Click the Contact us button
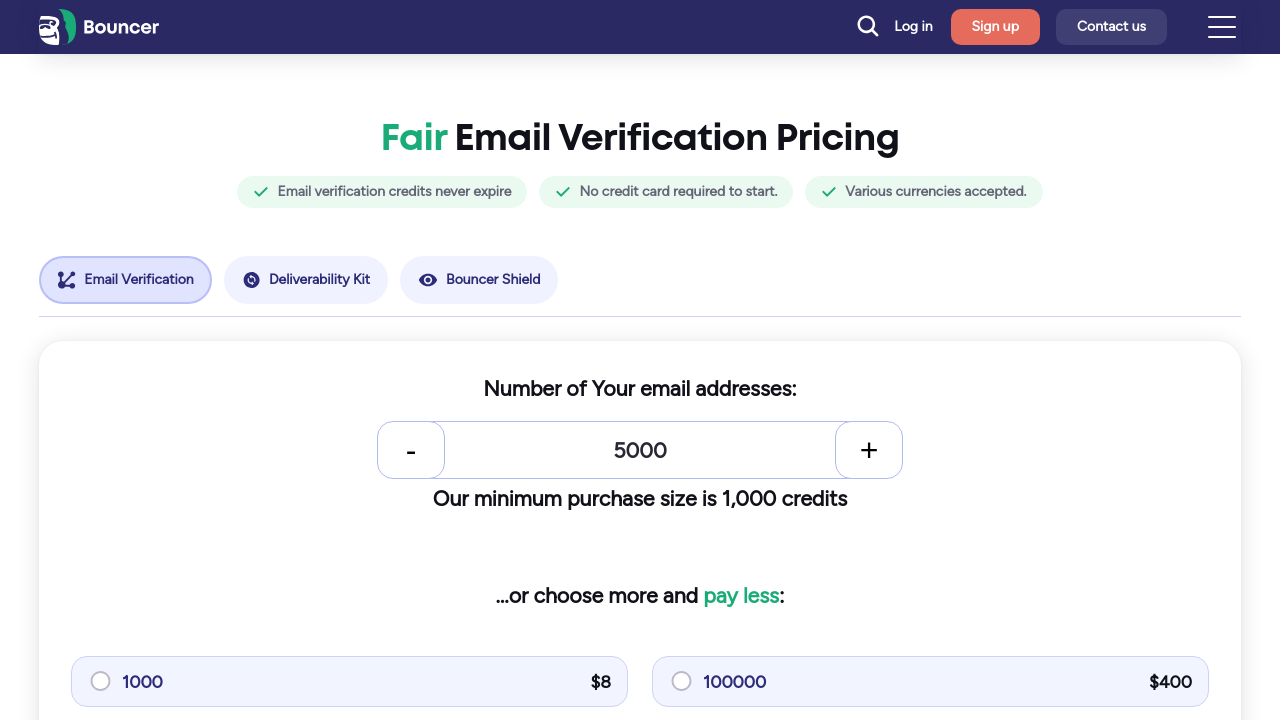This screenshot has width=1280, height=720. pyautogui.click(x=1111, y=27)
